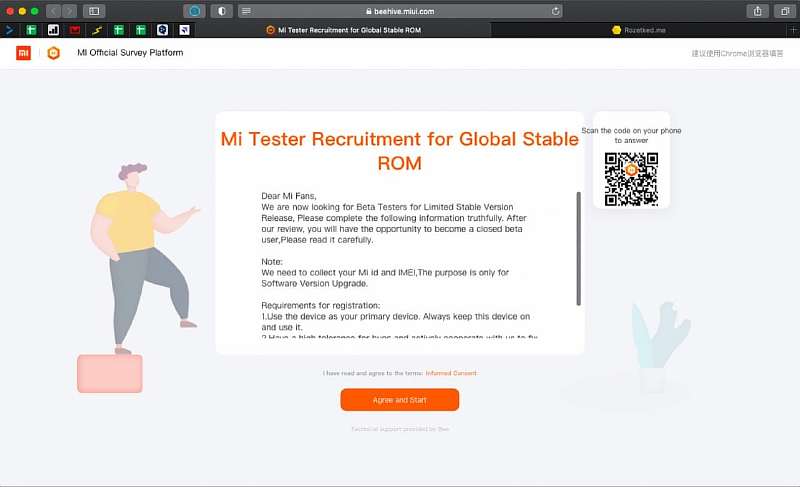Click the QR code image
The width and height of the screenshot is (800, 487).
point(631,177)
